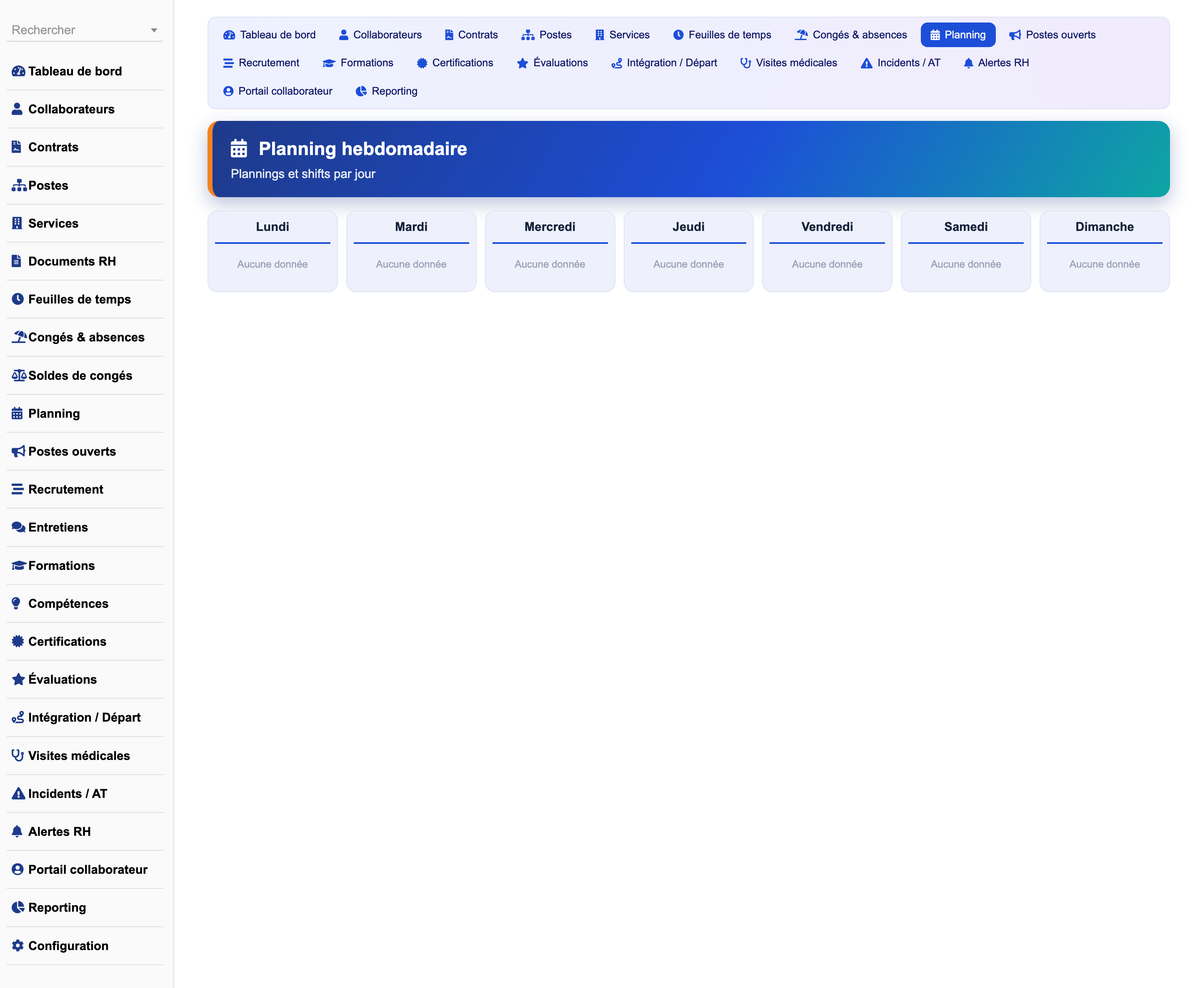Image resolution: width=1200 pixels, height=988 pixels.
Task: Click the Planning hebdomadaire title text
Action: click(362, 149)
